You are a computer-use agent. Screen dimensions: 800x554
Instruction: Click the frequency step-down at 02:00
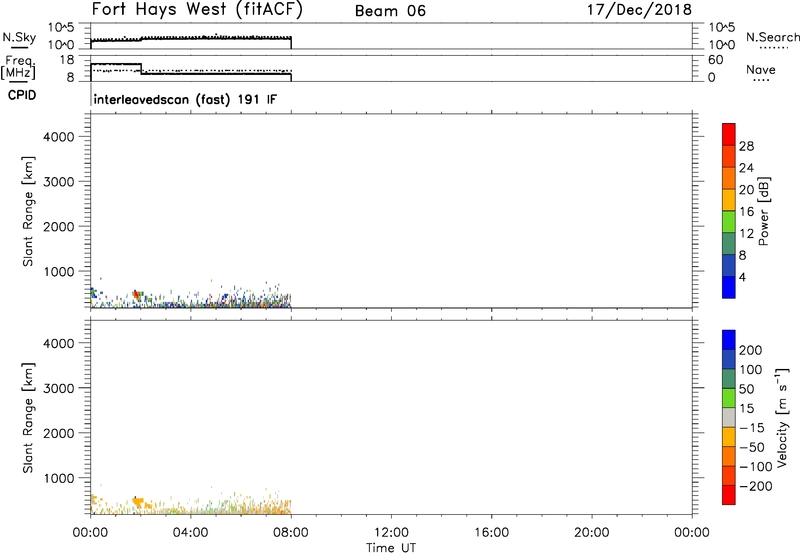click(x=141, y=69)
